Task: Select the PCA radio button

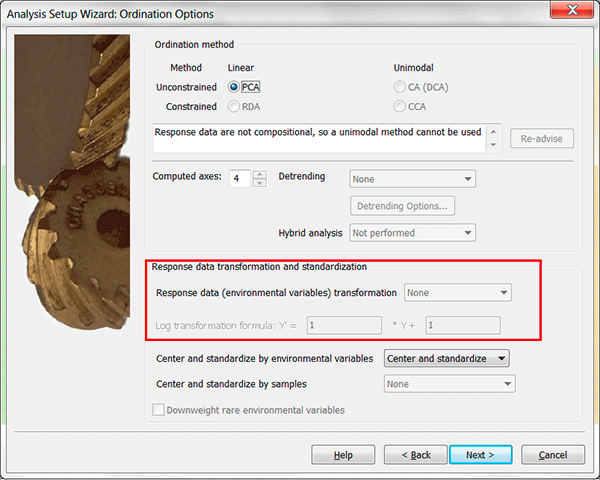Action: pyautogui.click(x=234, y=87)
